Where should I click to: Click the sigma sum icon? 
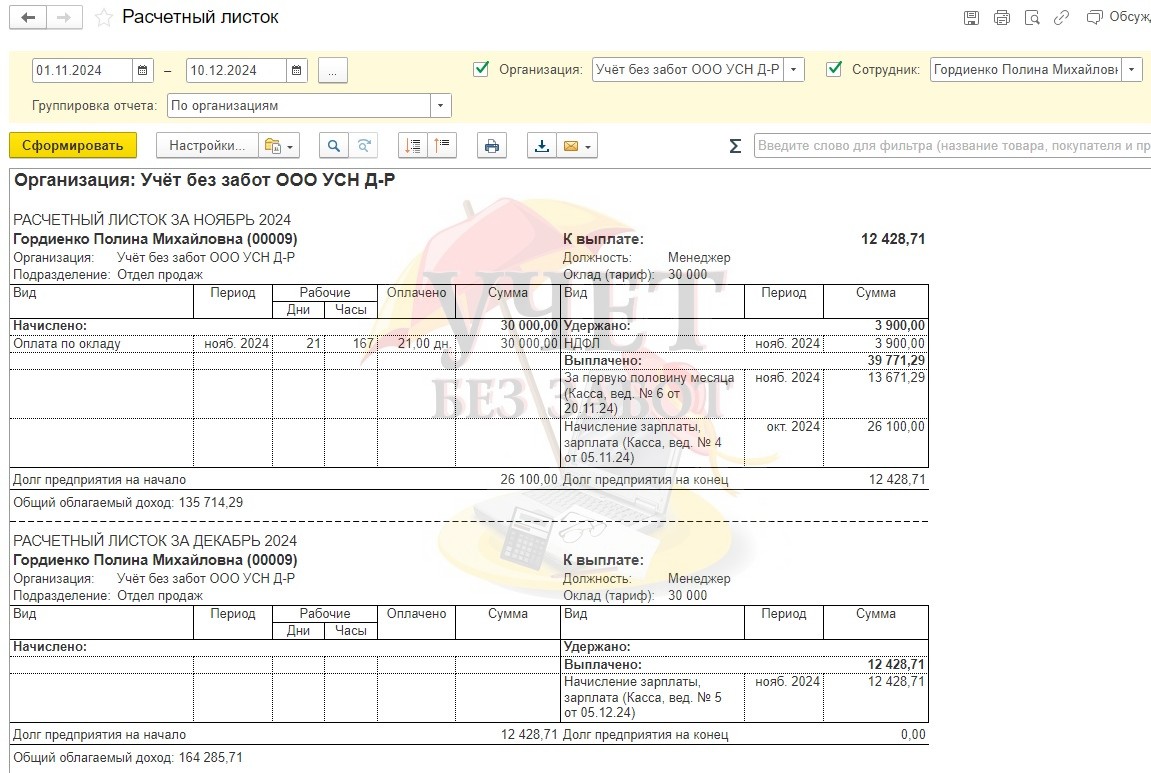coord(735,145)
